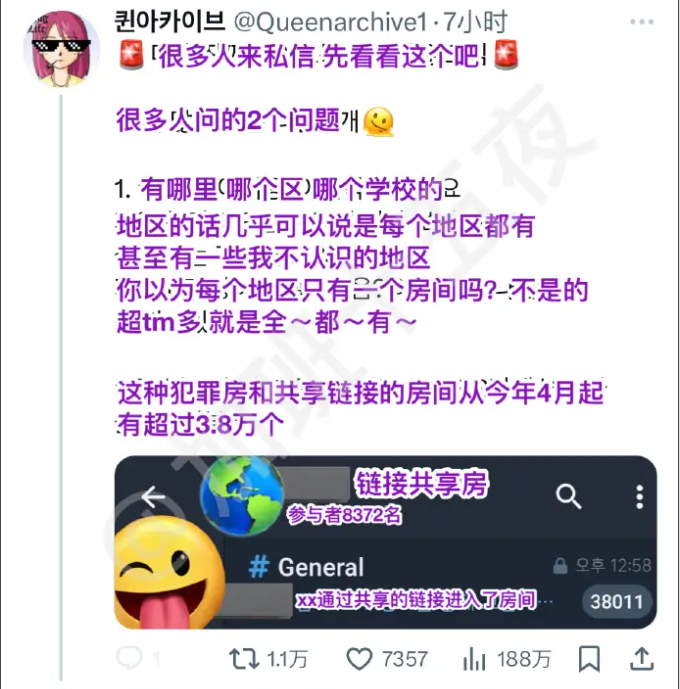Screen dimensions: 680x689
Task: Open the # General channel row
Action: [x=439, y=584]
